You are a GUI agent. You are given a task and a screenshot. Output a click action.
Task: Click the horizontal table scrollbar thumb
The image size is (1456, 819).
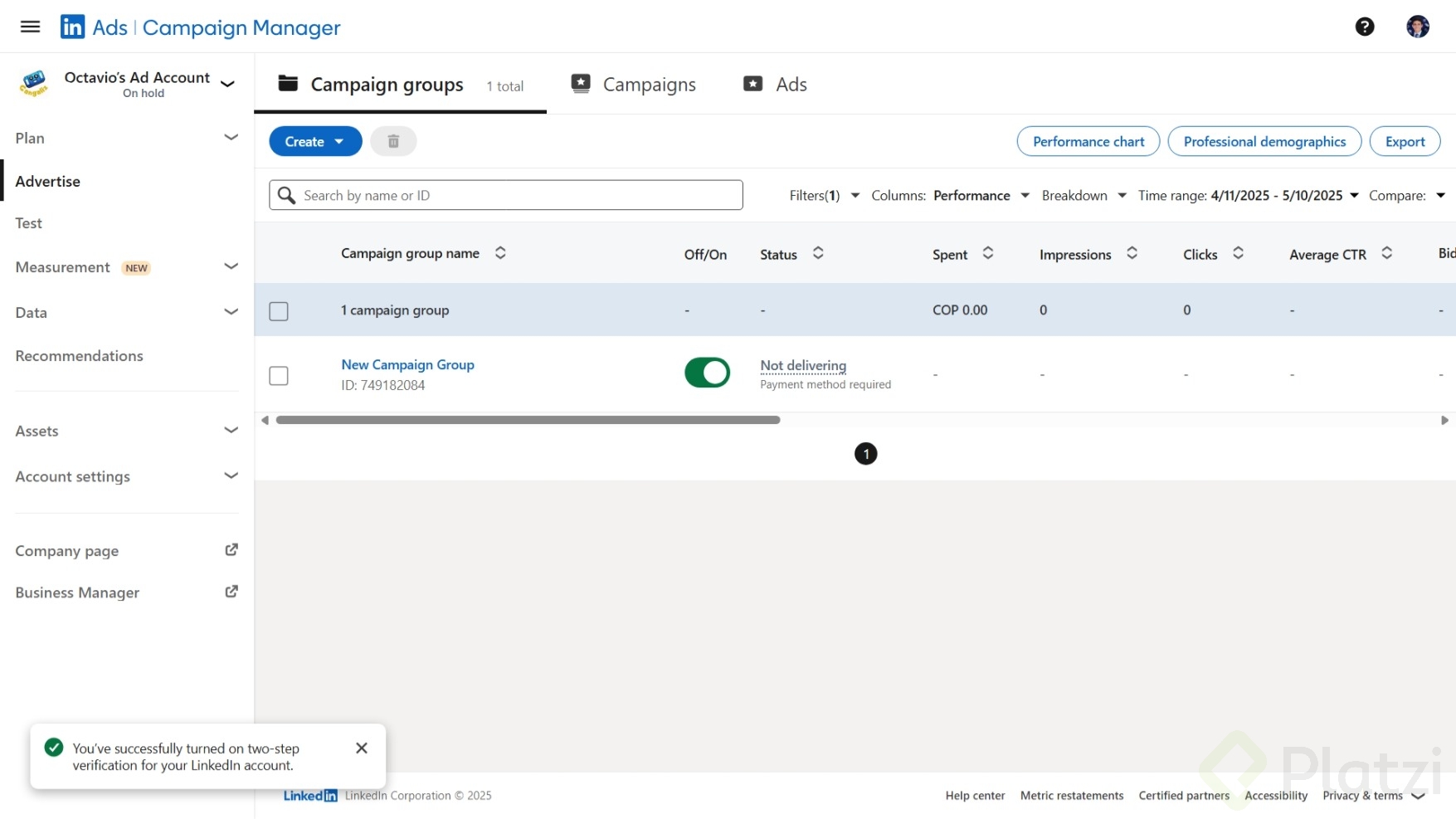(x=528, y=420)
